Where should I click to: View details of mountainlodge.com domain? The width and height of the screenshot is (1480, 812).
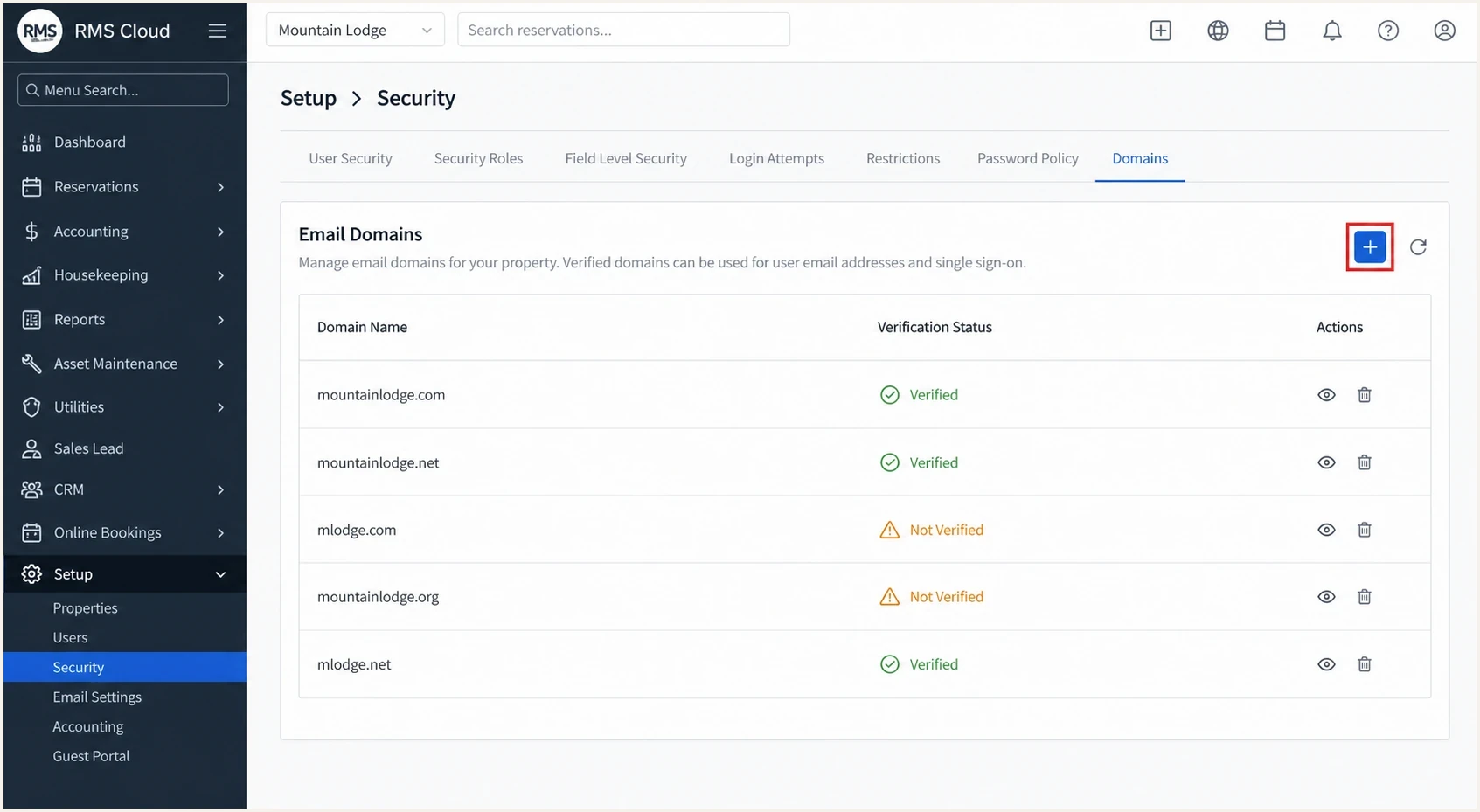[1326, 395]
